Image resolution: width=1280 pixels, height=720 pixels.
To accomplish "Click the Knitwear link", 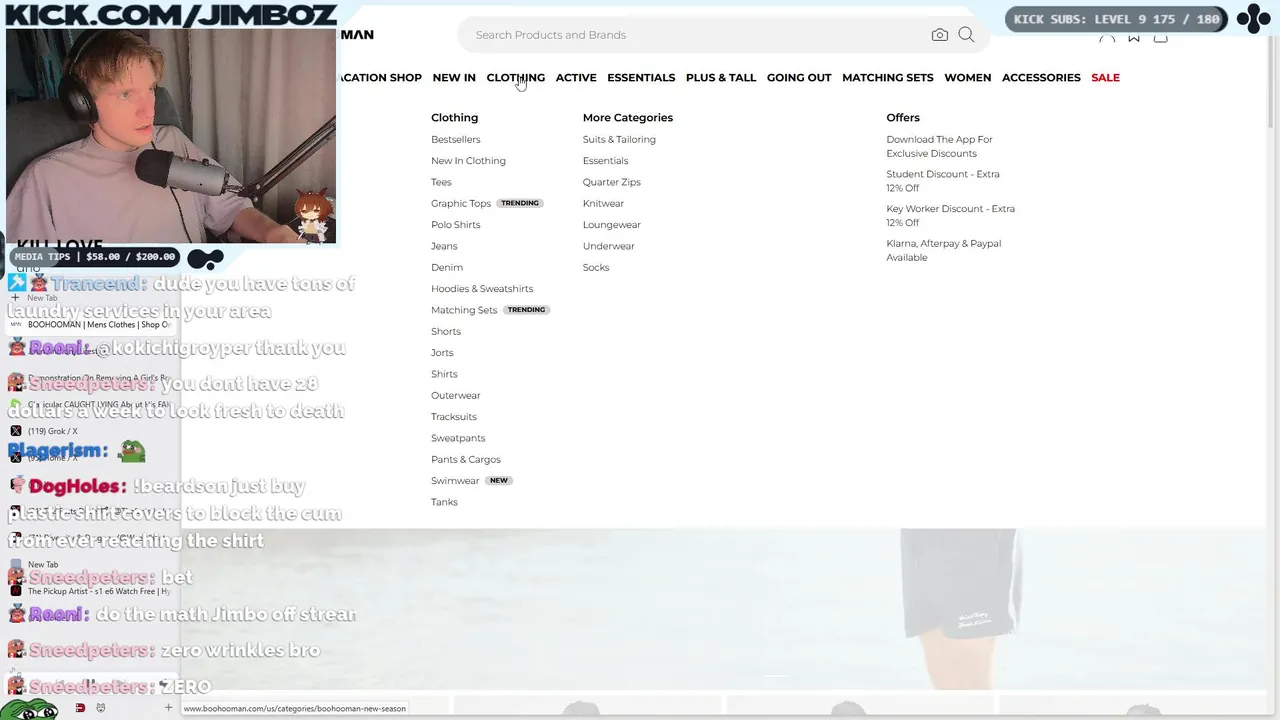I will (603, 203).
